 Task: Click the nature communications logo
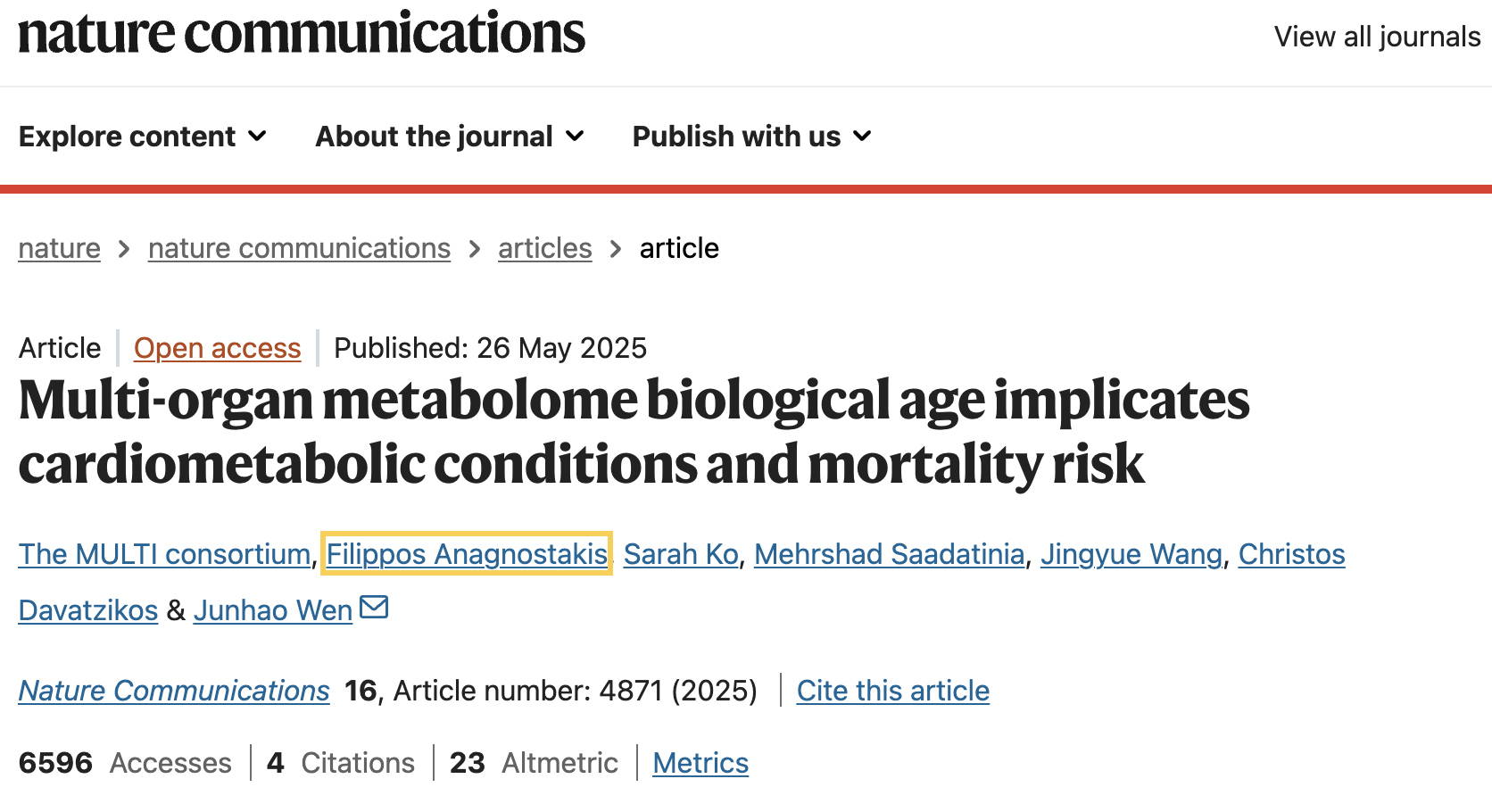pyautogui.click(x=302, y=32)
